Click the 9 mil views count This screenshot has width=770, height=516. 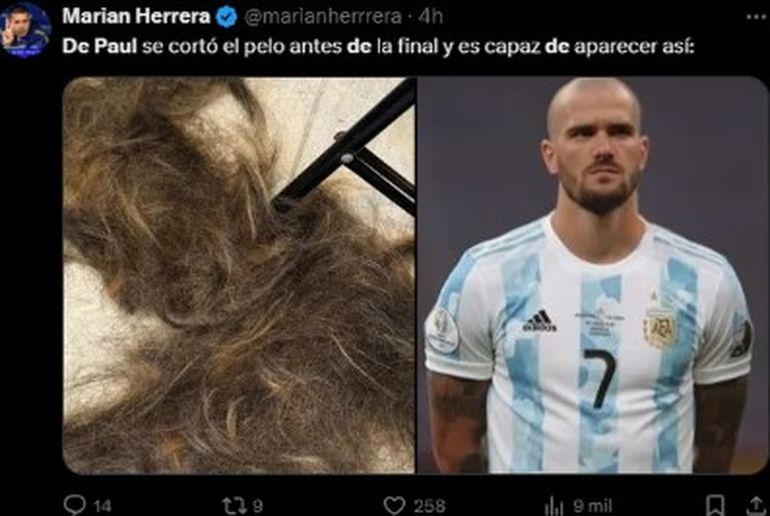click(x=592, y=506)
